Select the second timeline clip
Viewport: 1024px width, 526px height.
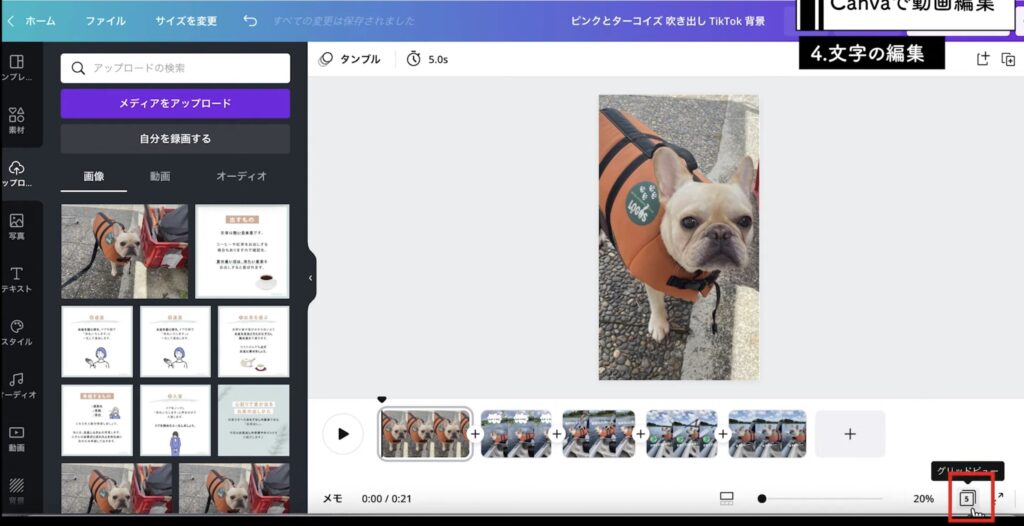pos(516,434)
